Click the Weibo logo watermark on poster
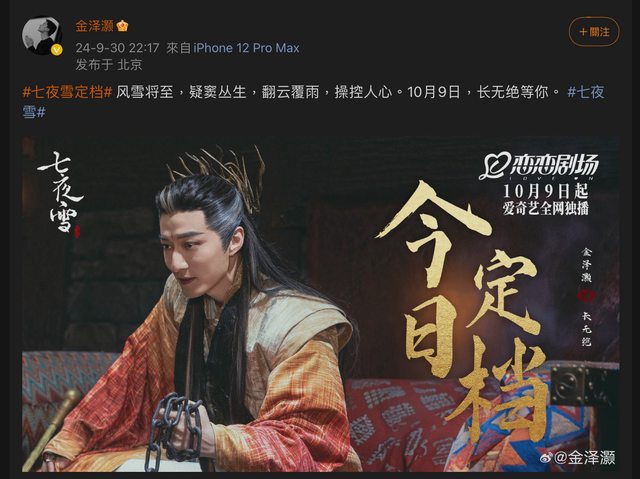Screen dimensions: 640x479 547,458
